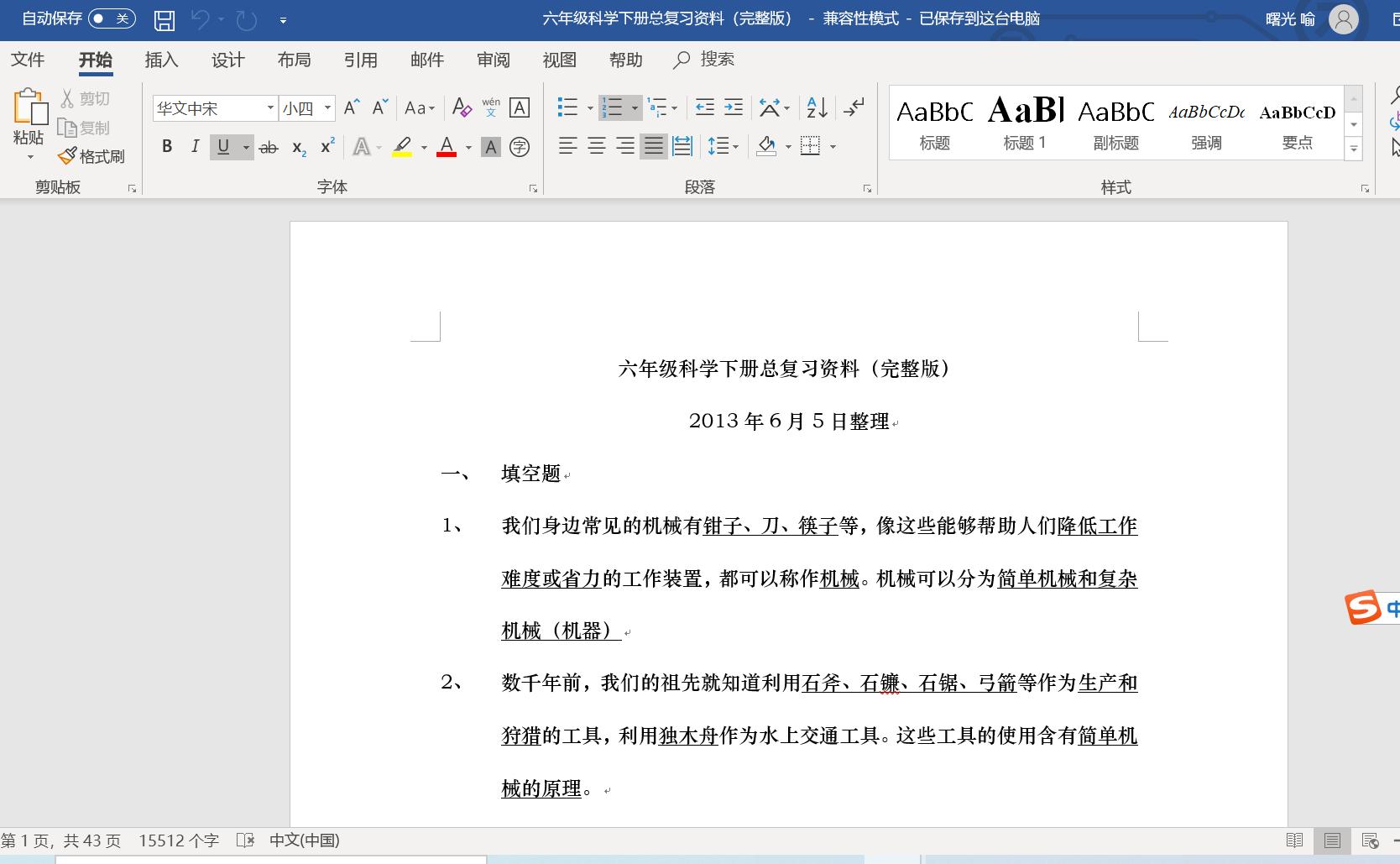The image size is (1400, 864).
Task: Click the Sort (A-Z) icon
Action: pos(817,107)
